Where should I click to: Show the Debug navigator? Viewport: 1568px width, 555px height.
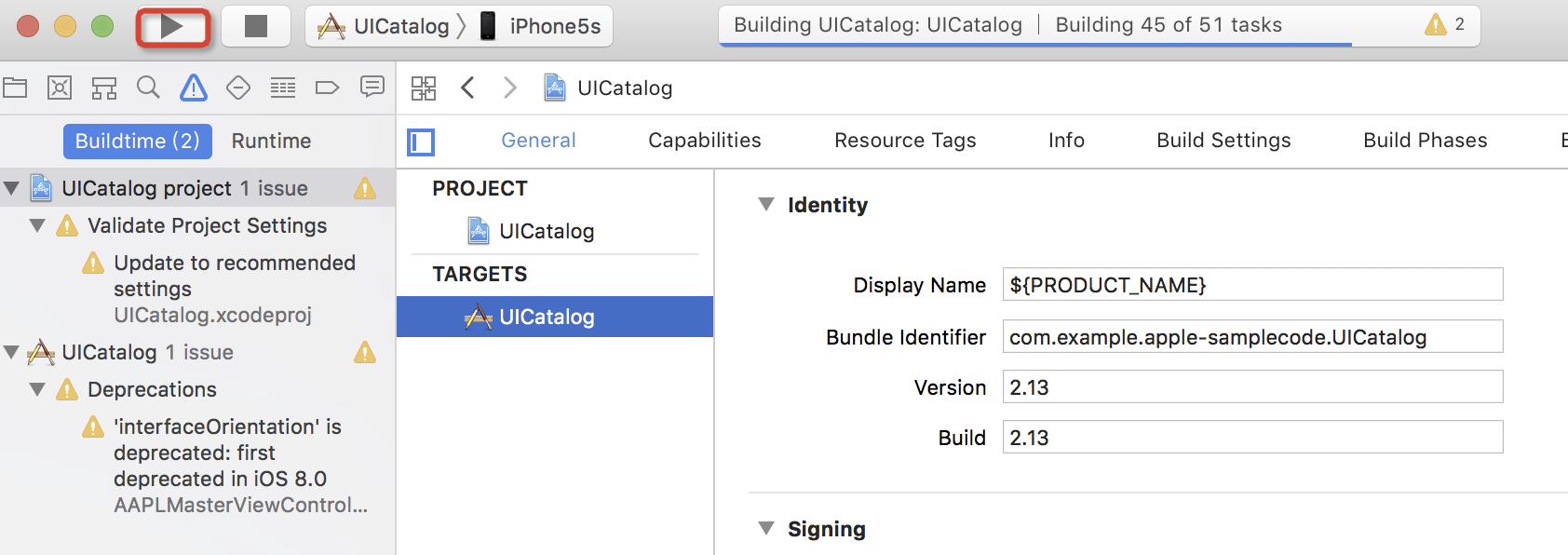coord(283,88)
